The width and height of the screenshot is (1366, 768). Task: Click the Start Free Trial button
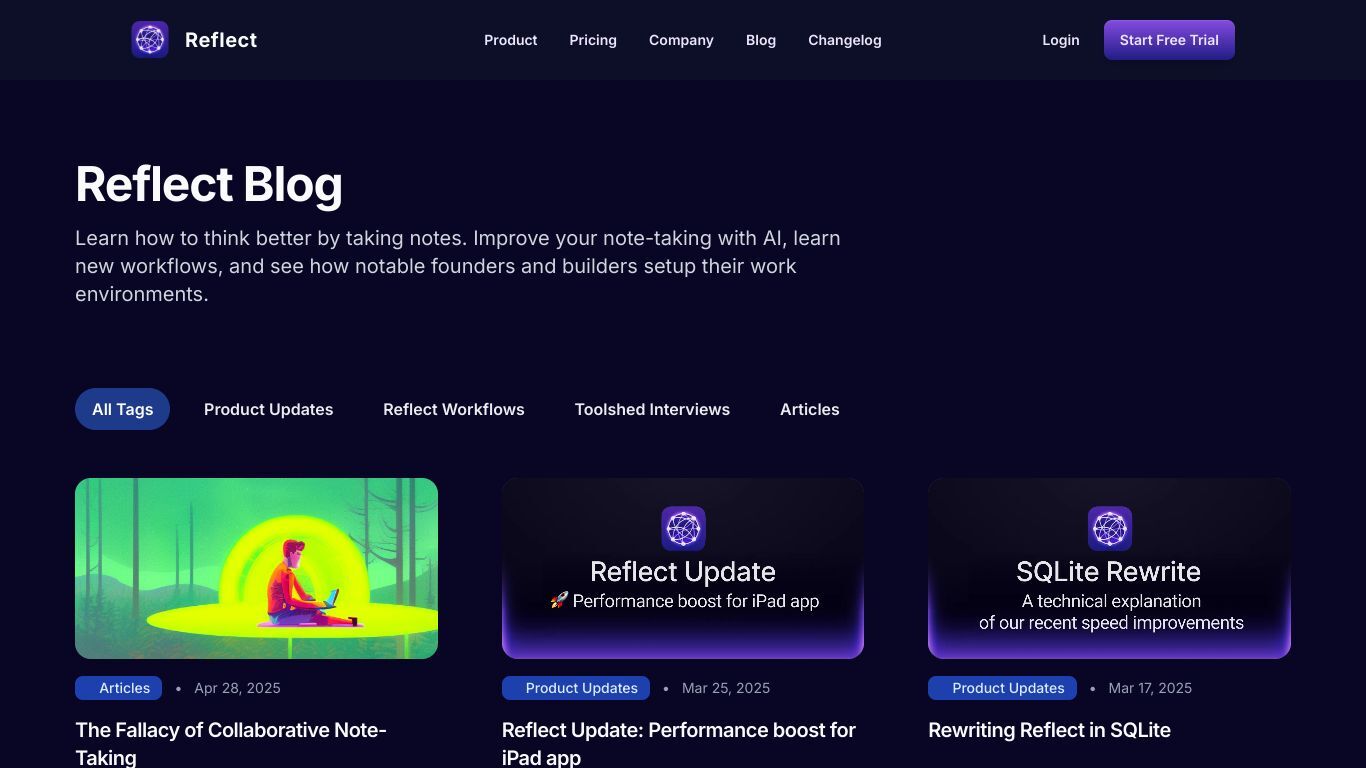pos(1169,40)
